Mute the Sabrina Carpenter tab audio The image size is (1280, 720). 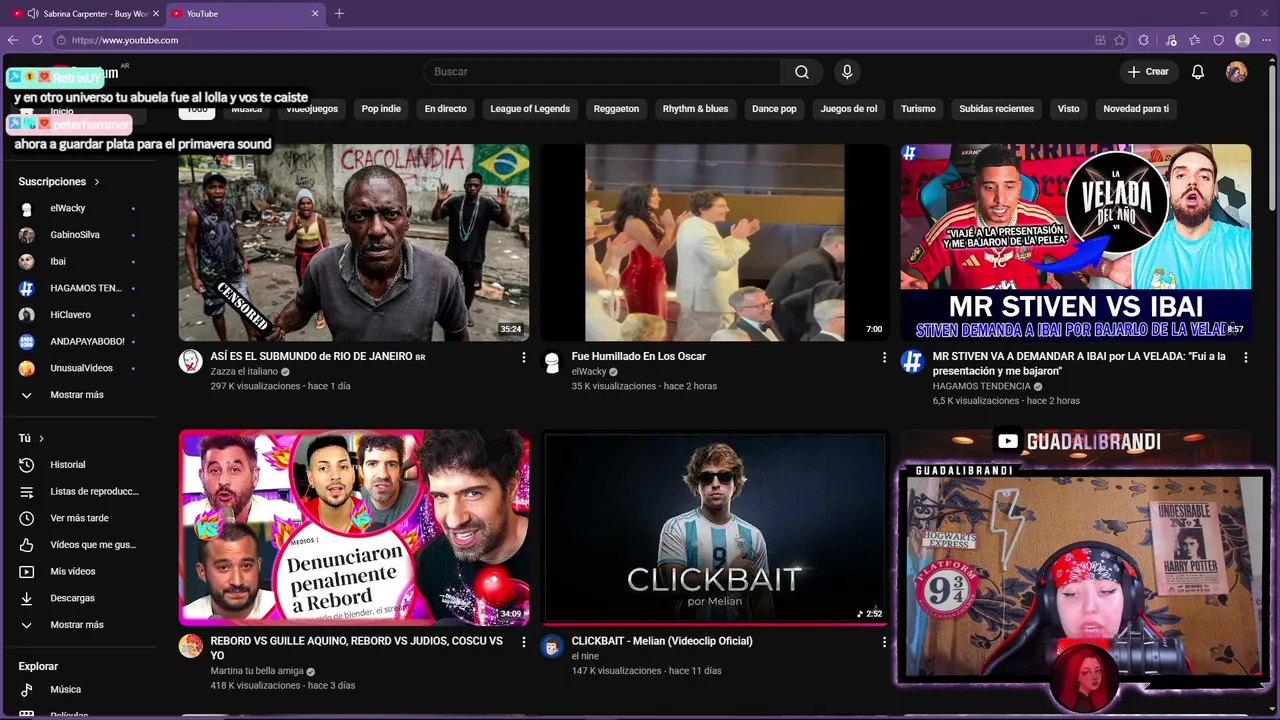coord(33,14)
